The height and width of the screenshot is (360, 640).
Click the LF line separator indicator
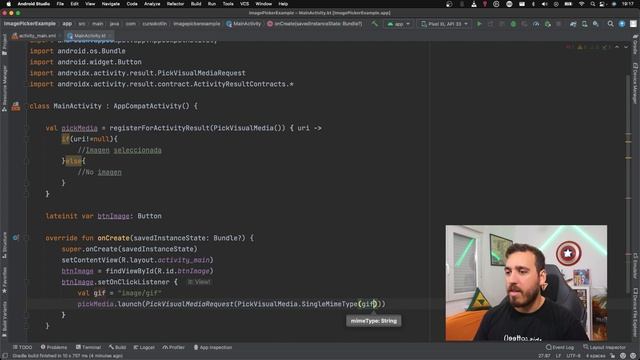(x=558, y=356)
